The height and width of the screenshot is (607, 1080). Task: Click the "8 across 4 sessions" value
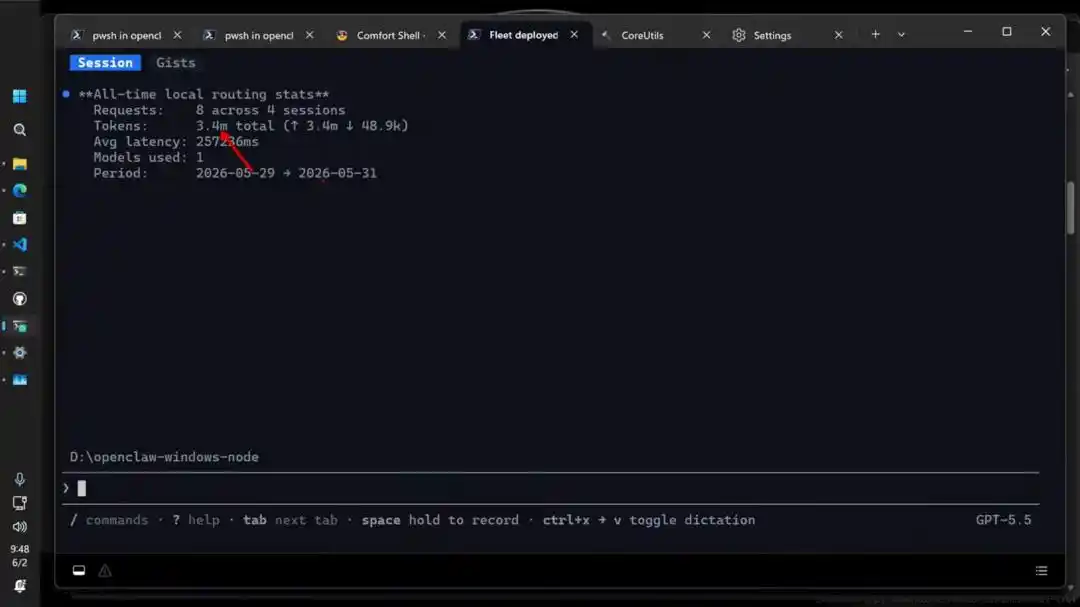[270, 110]
